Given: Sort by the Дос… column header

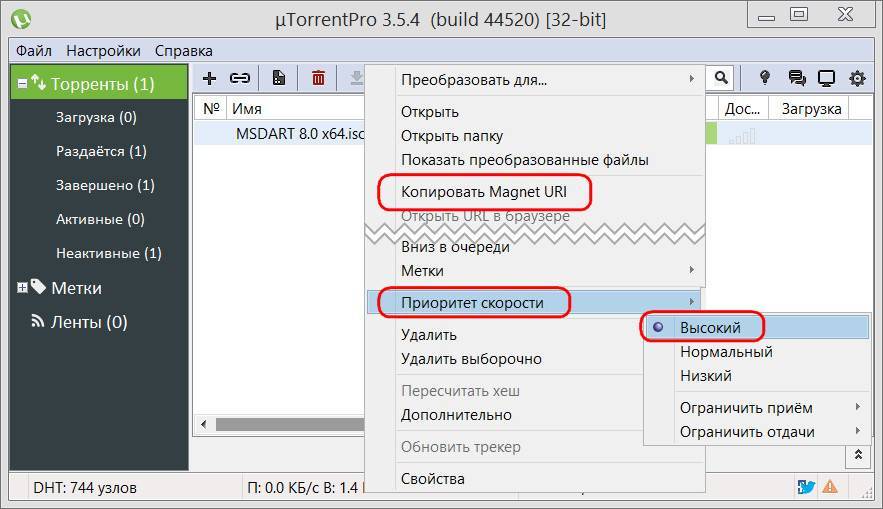Looking at the screenshot, I should 742,109.
